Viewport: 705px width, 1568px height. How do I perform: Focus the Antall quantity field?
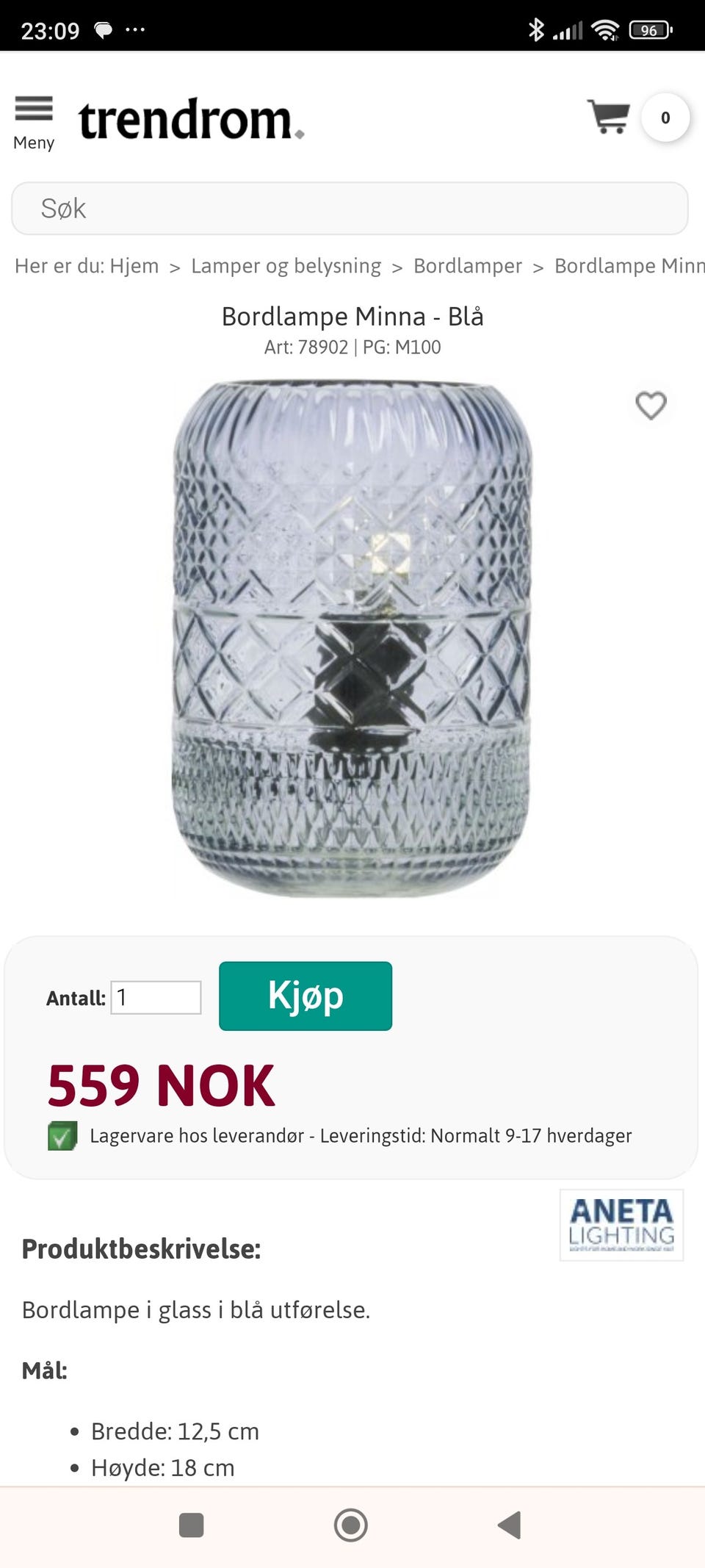[x=156, y=998]
